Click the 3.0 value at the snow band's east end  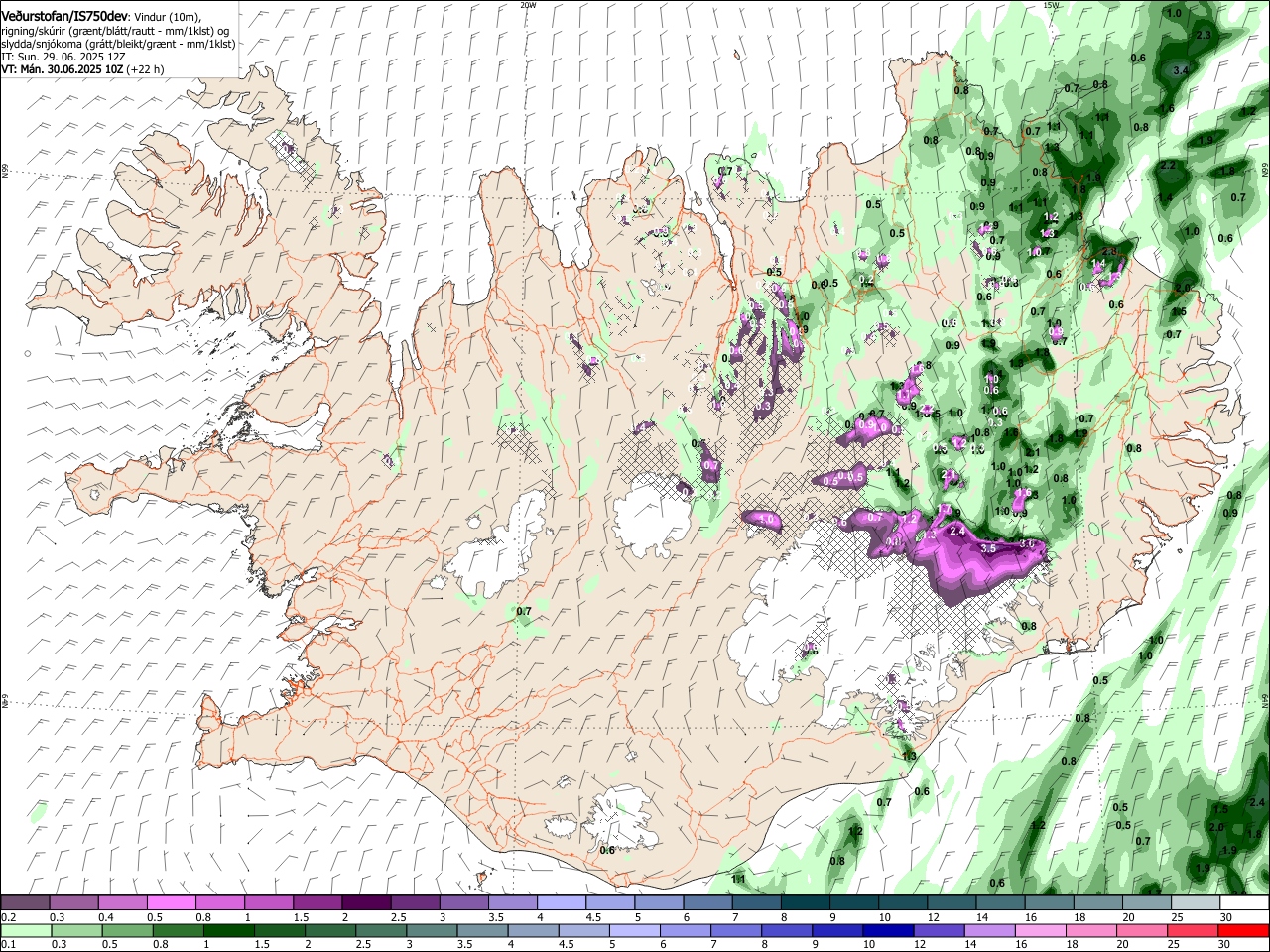click(1027, 544)
